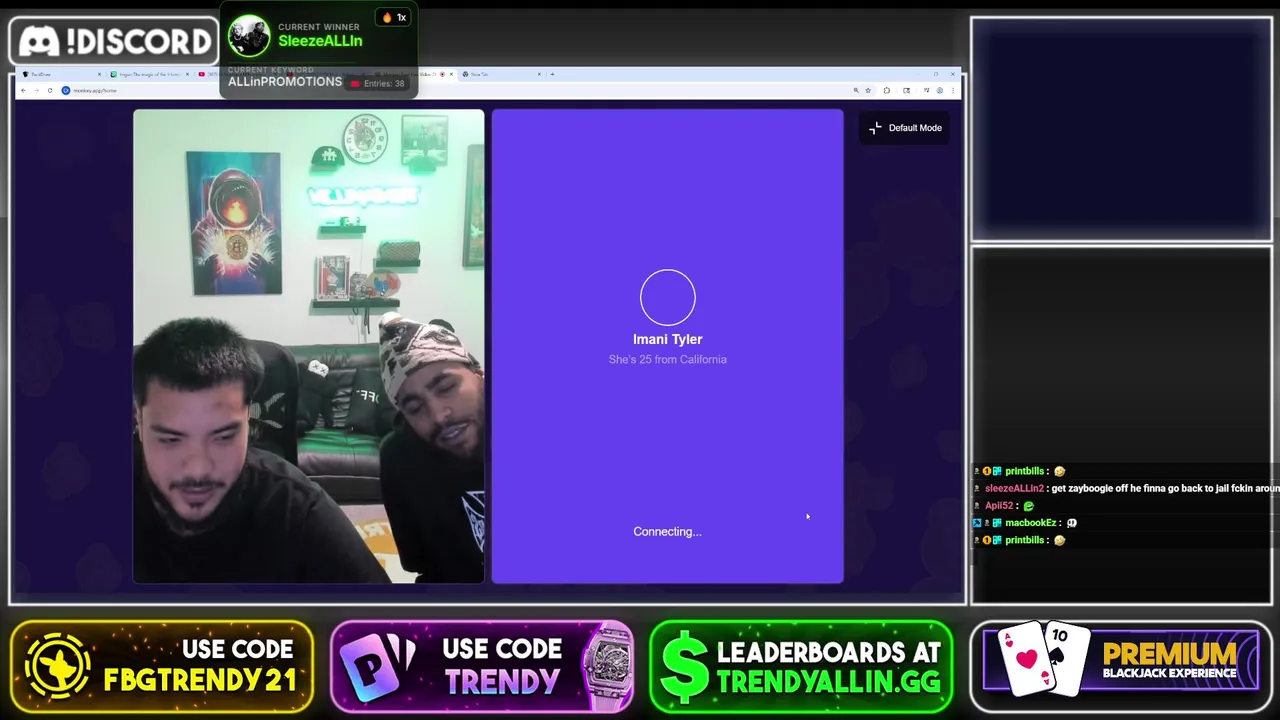This screenshot has width=1280, height=720.
Task: Click "She's 25 from California" text
Action: [x=667, y=359]
